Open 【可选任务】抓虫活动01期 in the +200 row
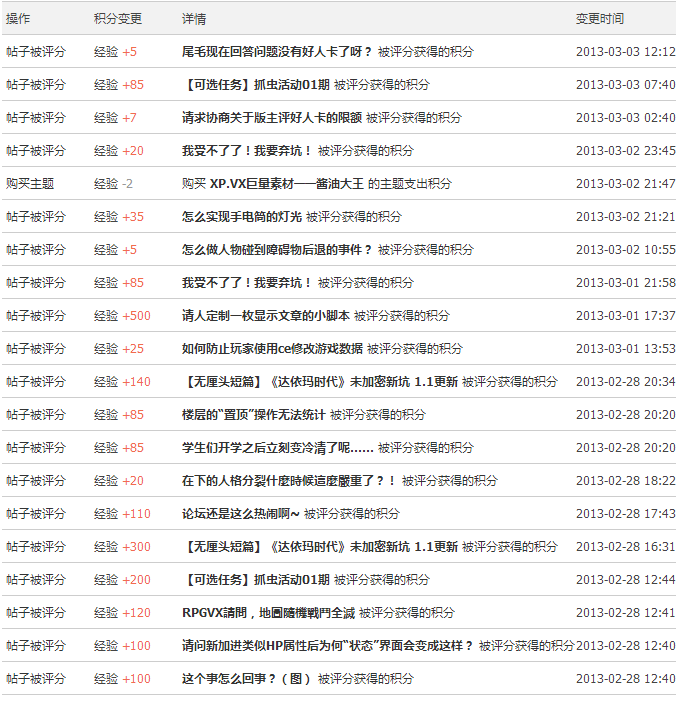 click(x=256, y=580)
